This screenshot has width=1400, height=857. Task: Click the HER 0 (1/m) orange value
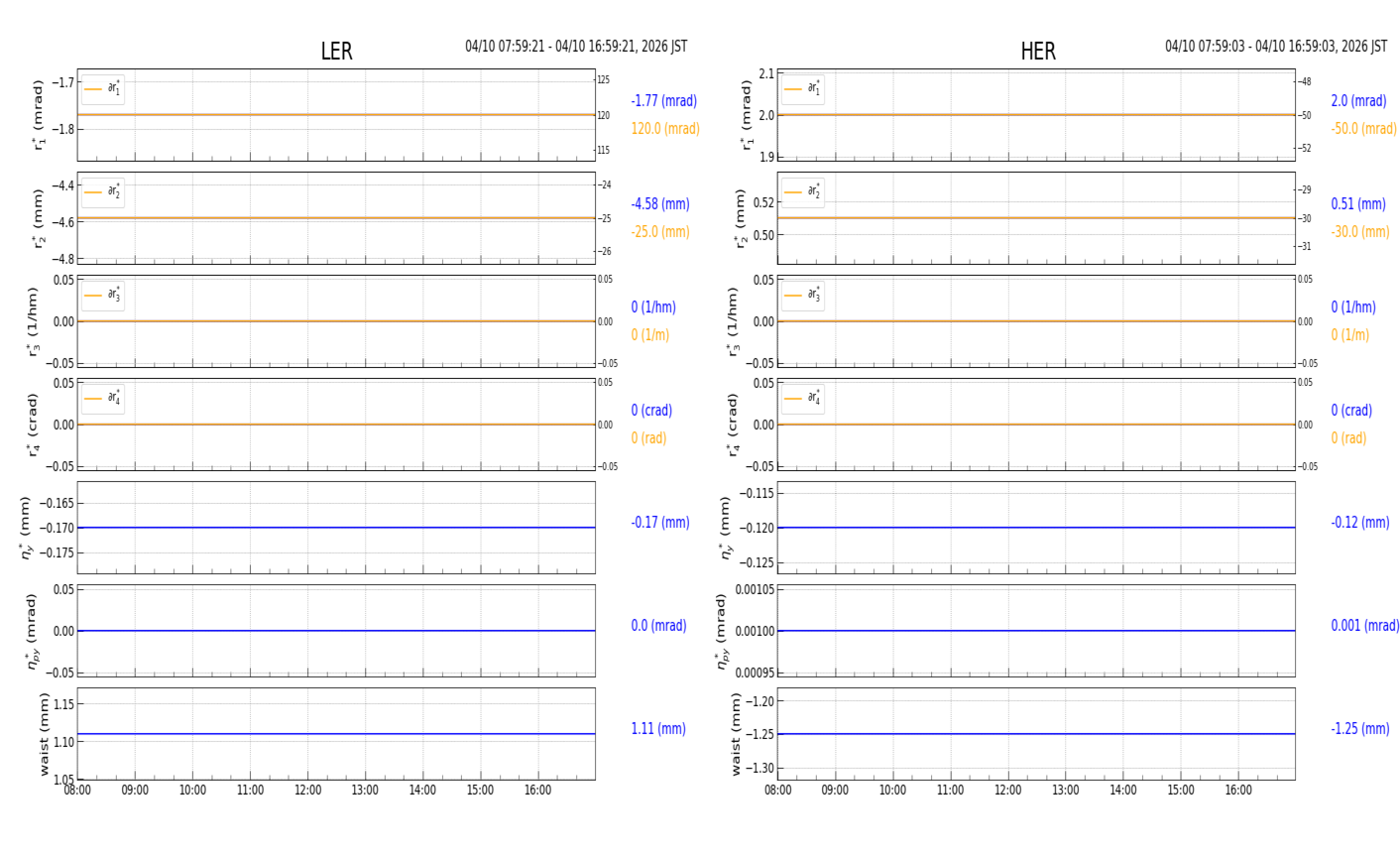coord(1350,335)
